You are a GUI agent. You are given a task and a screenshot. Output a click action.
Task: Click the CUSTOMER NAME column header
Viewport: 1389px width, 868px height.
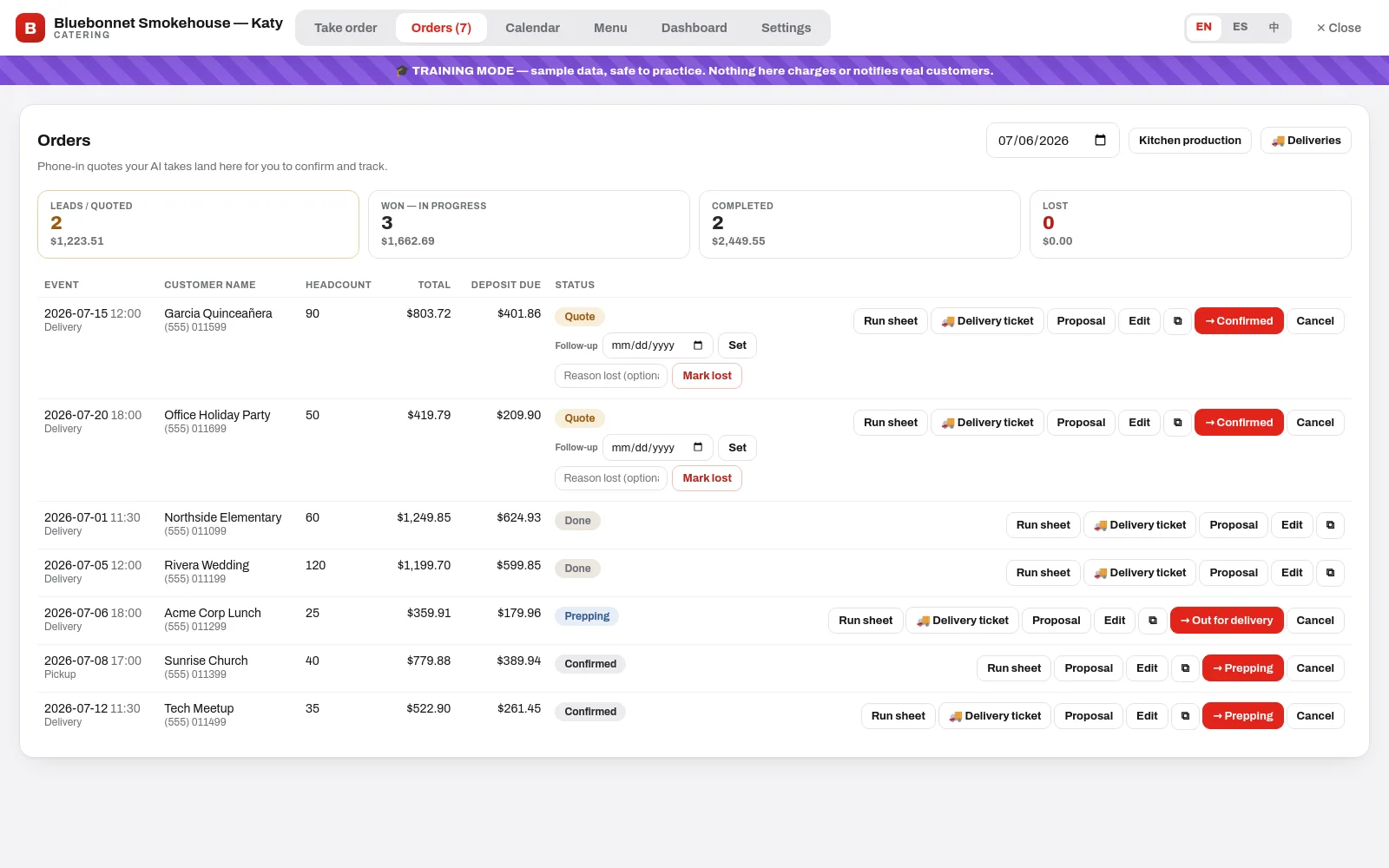(x=210, y=285)
